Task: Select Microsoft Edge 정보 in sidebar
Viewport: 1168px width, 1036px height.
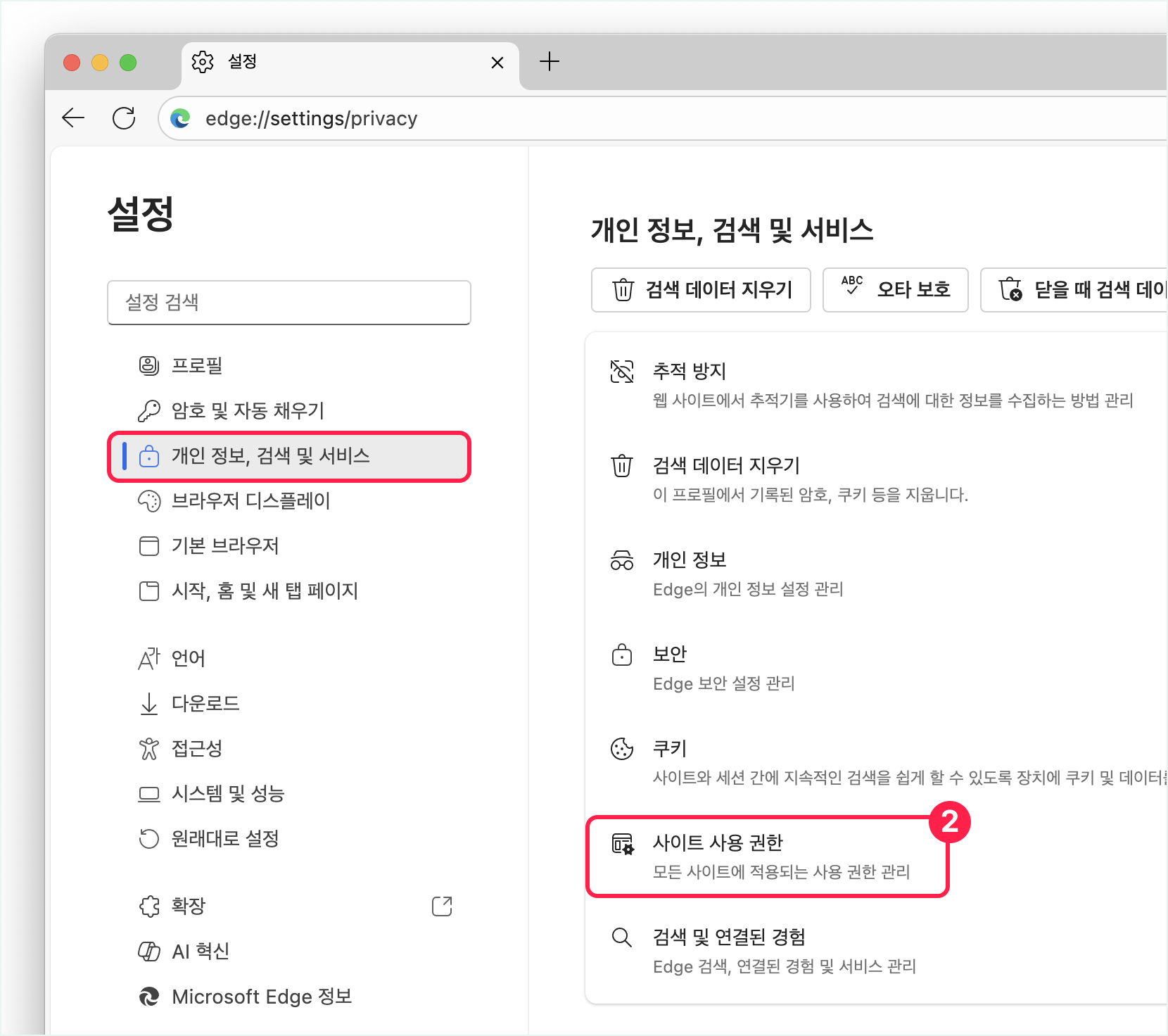Action: coord(261,997)
